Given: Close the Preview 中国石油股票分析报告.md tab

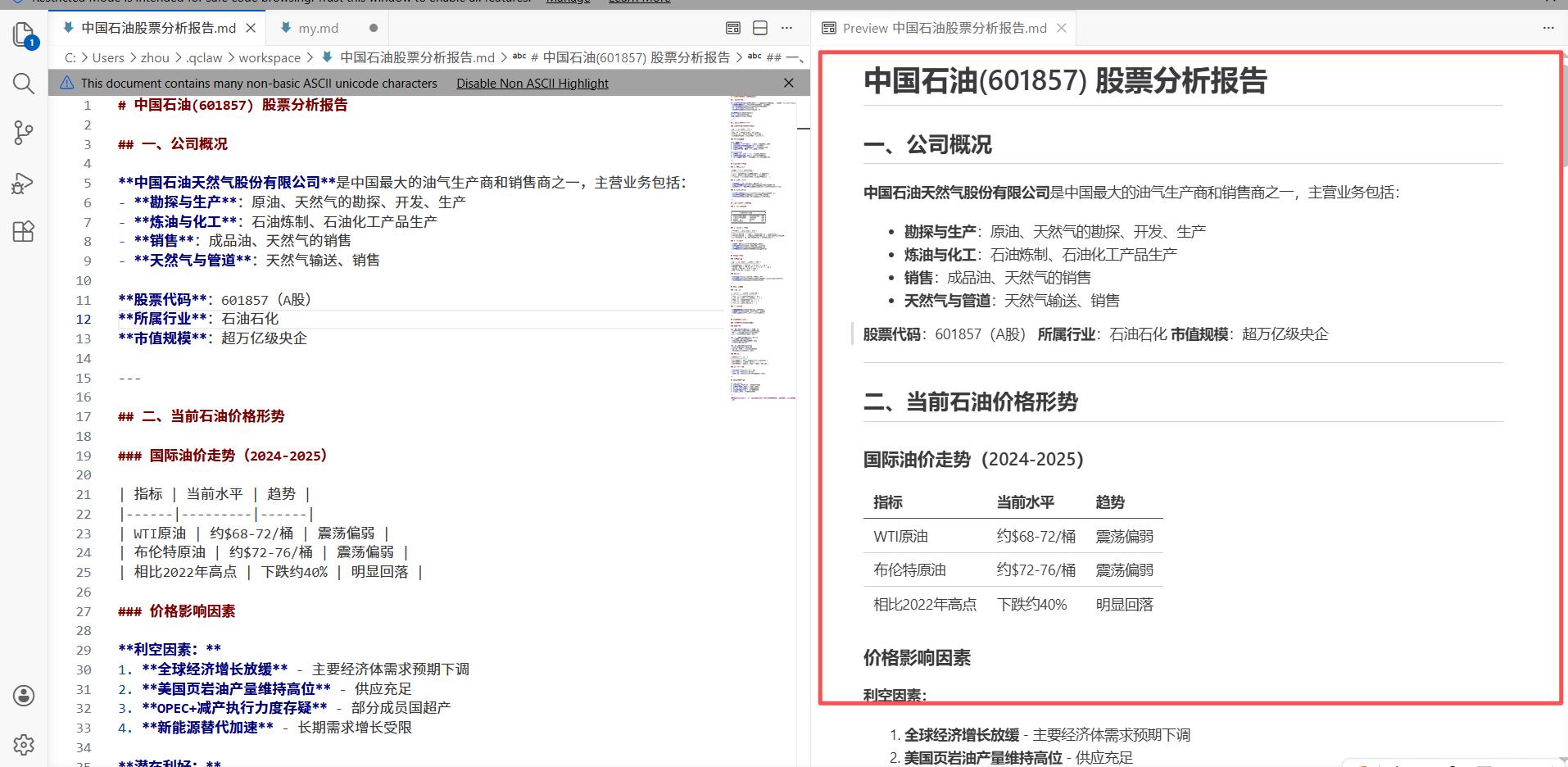Looking at the screenshot, I should 1062,28.
